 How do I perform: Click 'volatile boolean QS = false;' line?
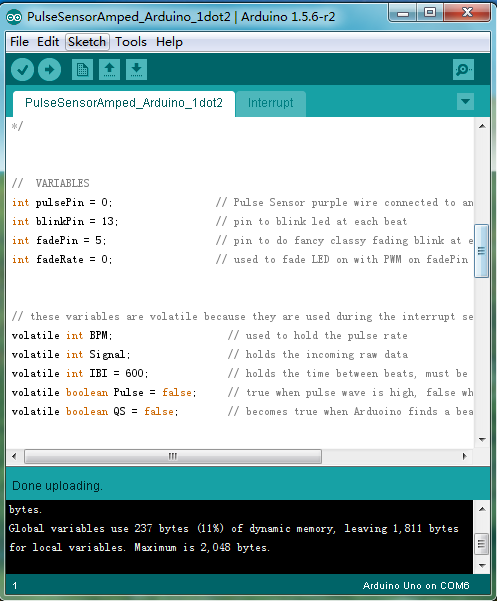tap(95, 411)
